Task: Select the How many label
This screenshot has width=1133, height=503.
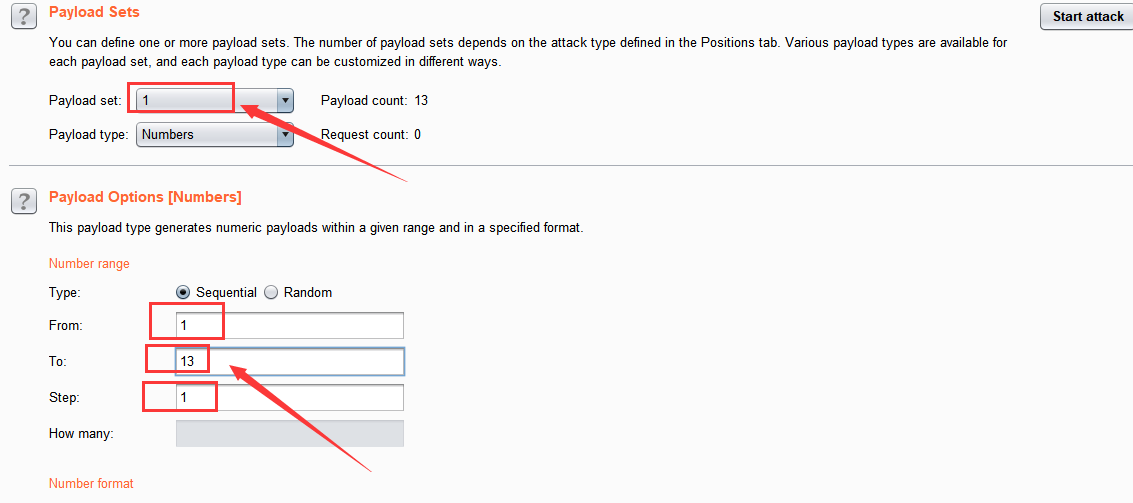Action: click(82, 434)
